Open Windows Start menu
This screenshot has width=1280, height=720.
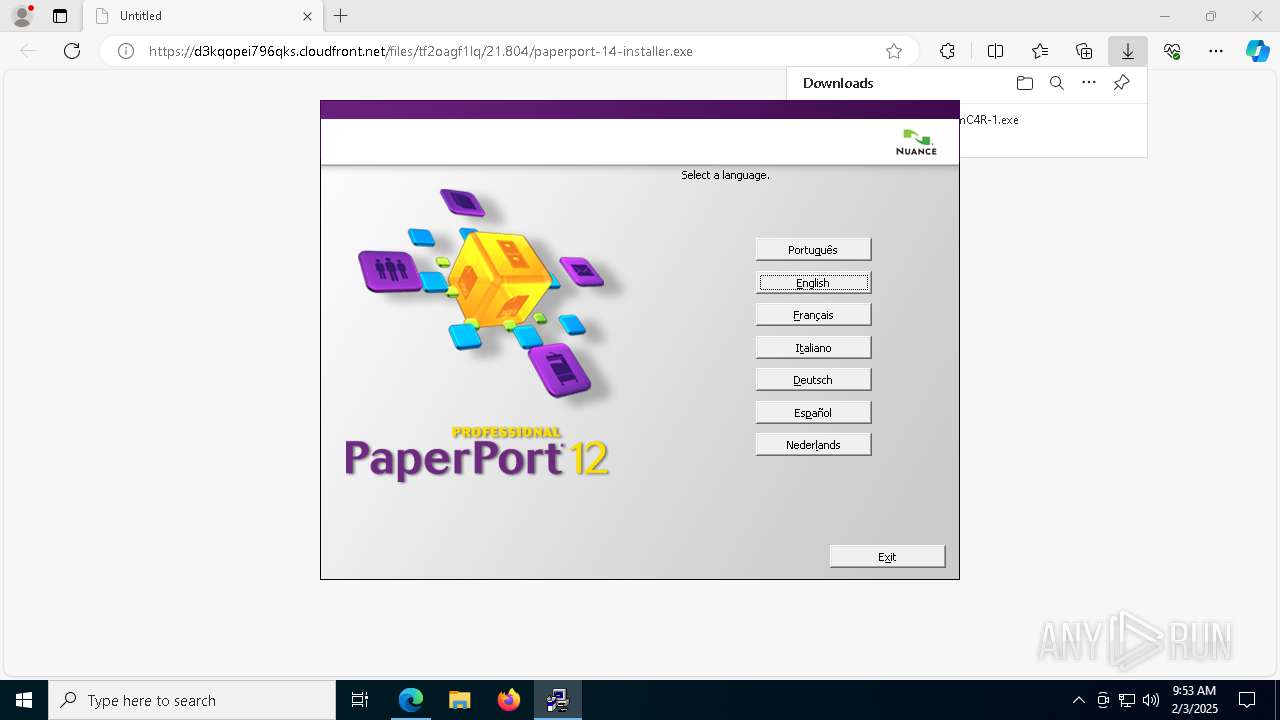(24, 700)
